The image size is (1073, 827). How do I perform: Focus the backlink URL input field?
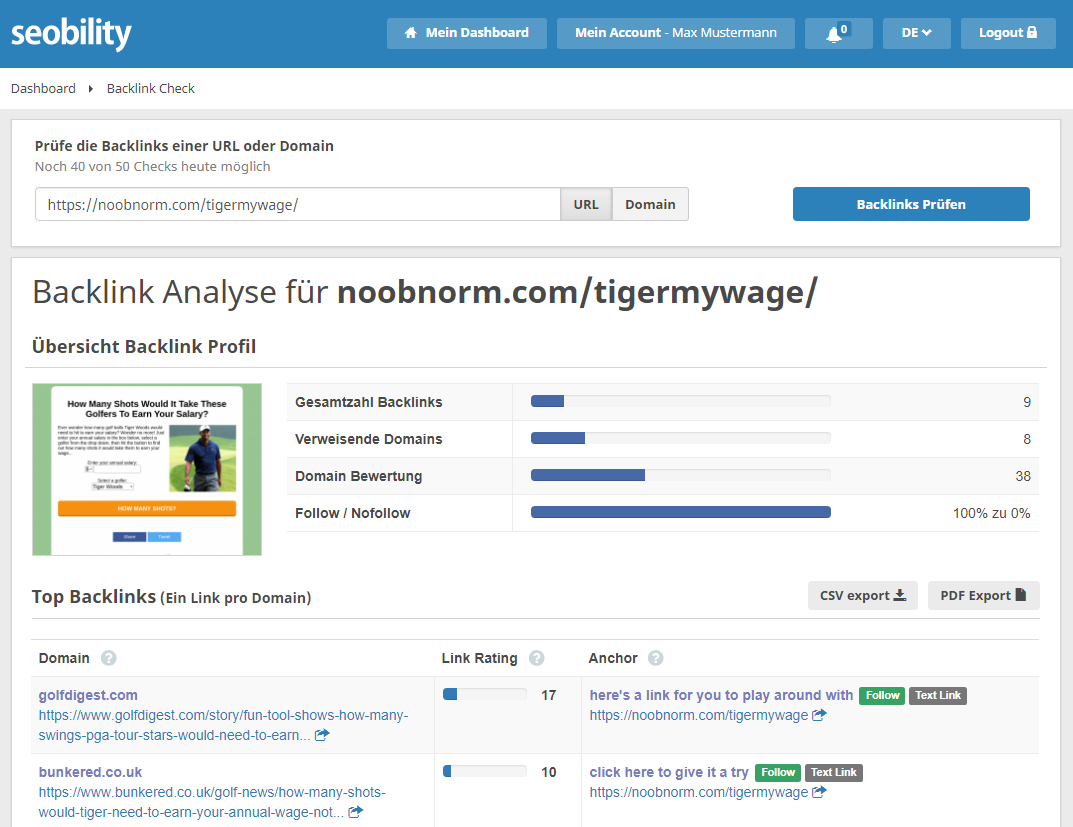point(298,205)
